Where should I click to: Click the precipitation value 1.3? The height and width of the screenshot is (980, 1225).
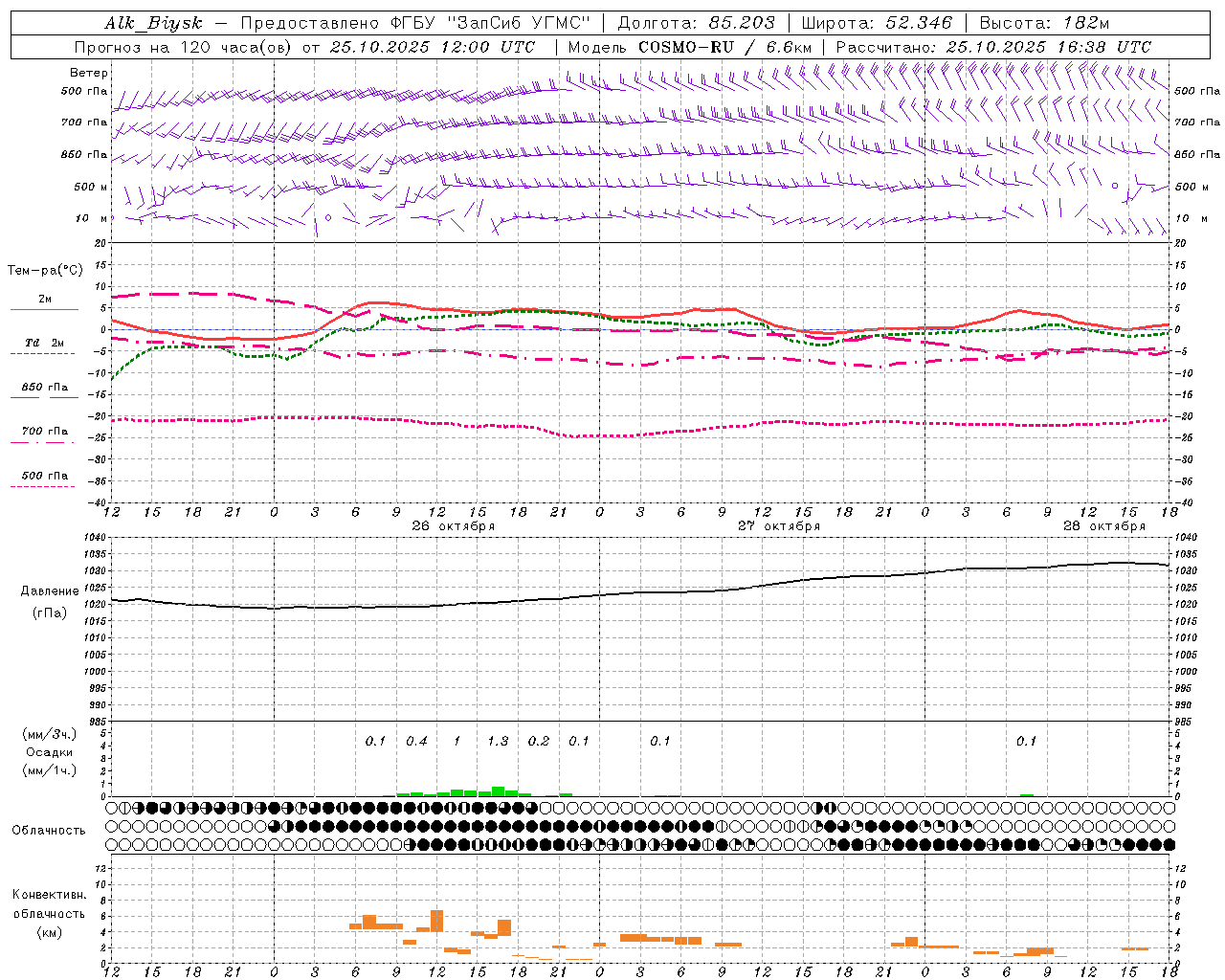point(498,742)
